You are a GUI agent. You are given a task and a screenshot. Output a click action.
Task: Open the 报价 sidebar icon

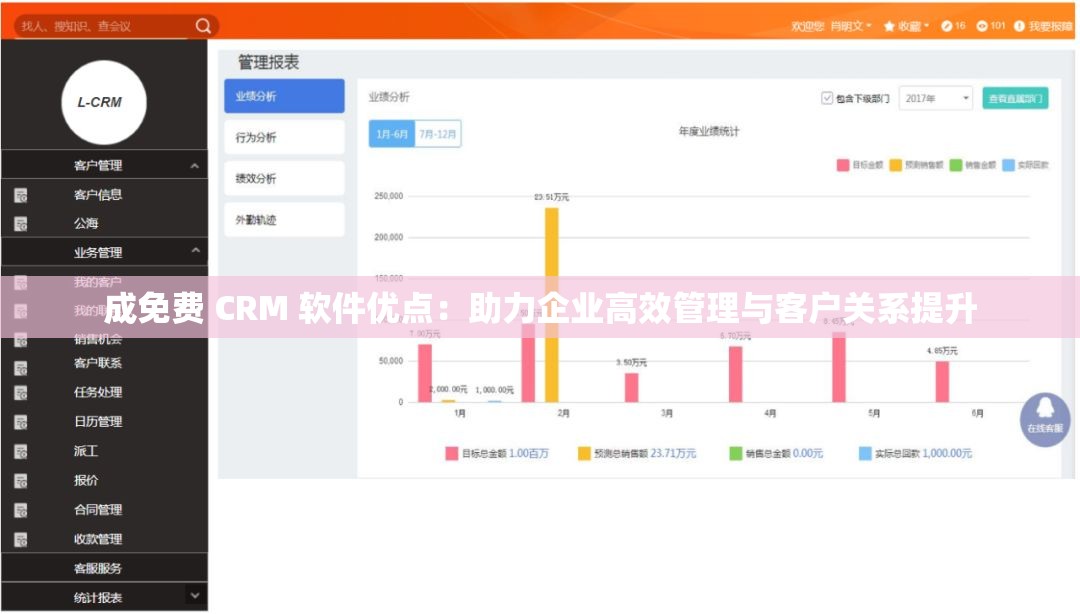pyautogui.click(x=22, y=480)
